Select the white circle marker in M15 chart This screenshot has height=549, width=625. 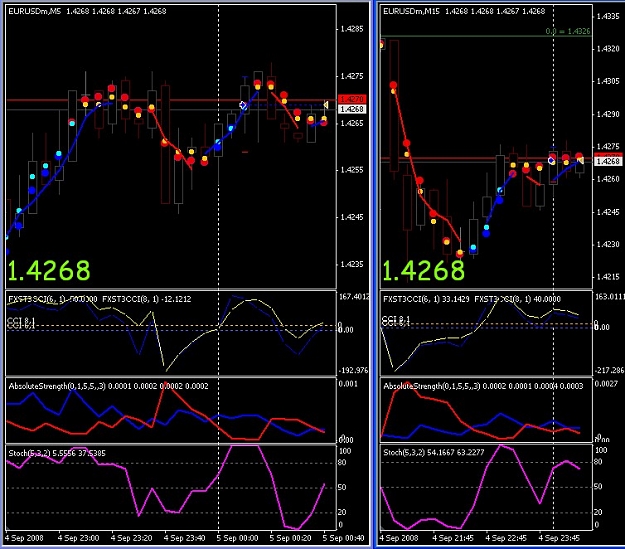tap(551, 161)
